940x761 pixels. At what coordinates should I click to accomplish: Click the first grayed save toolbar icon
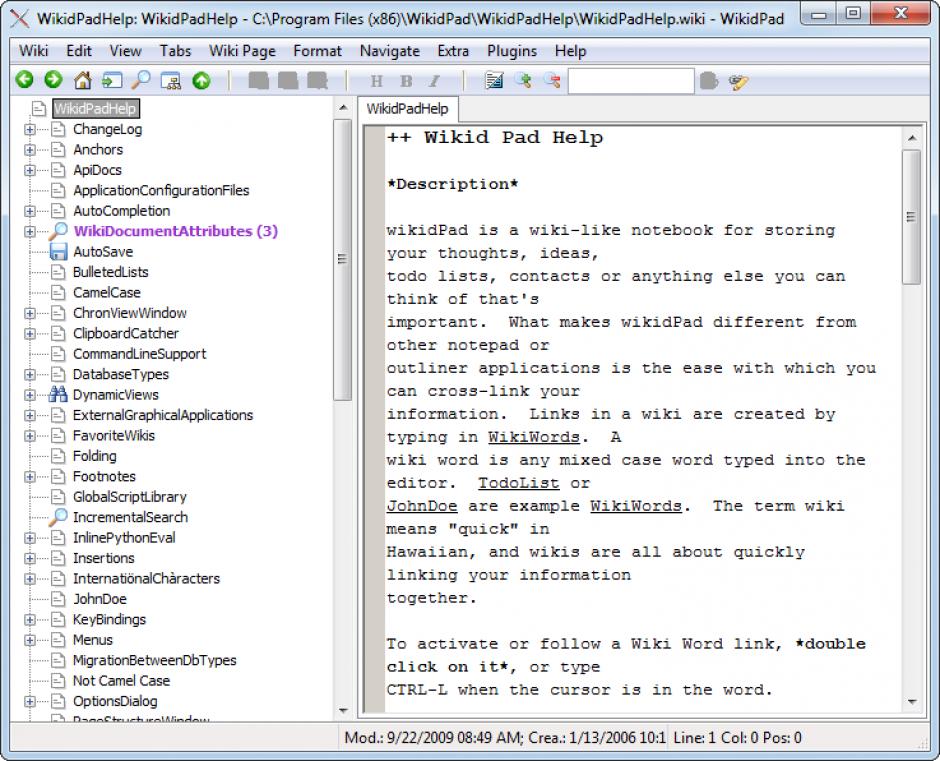(x=259, y=80)
